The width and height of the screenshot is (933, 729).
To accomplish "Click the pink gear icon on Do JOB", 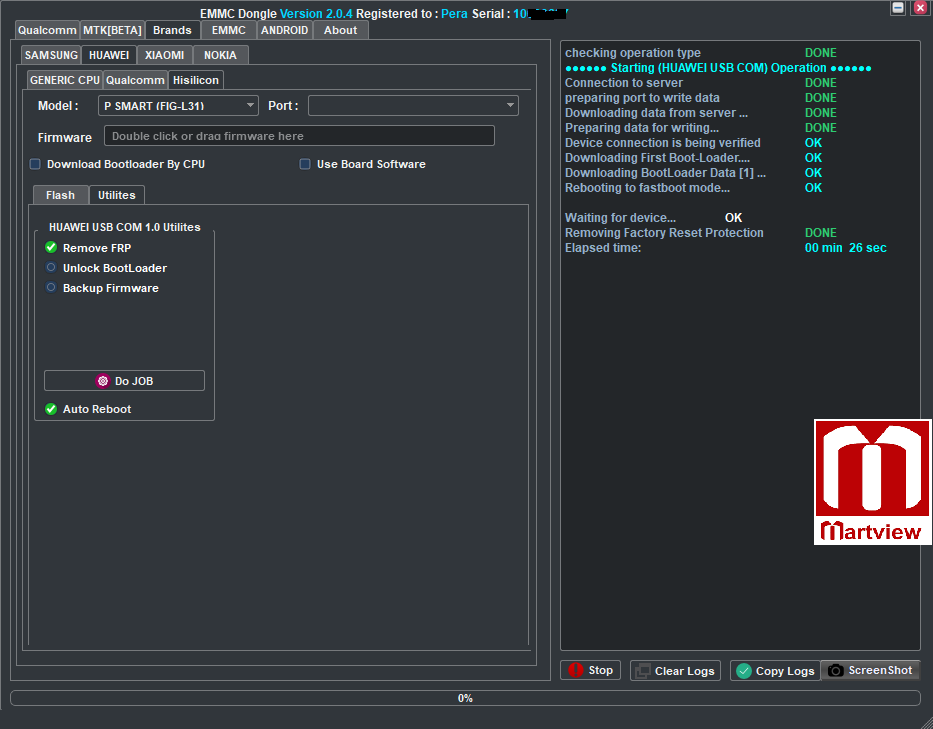I will [103, 381].
